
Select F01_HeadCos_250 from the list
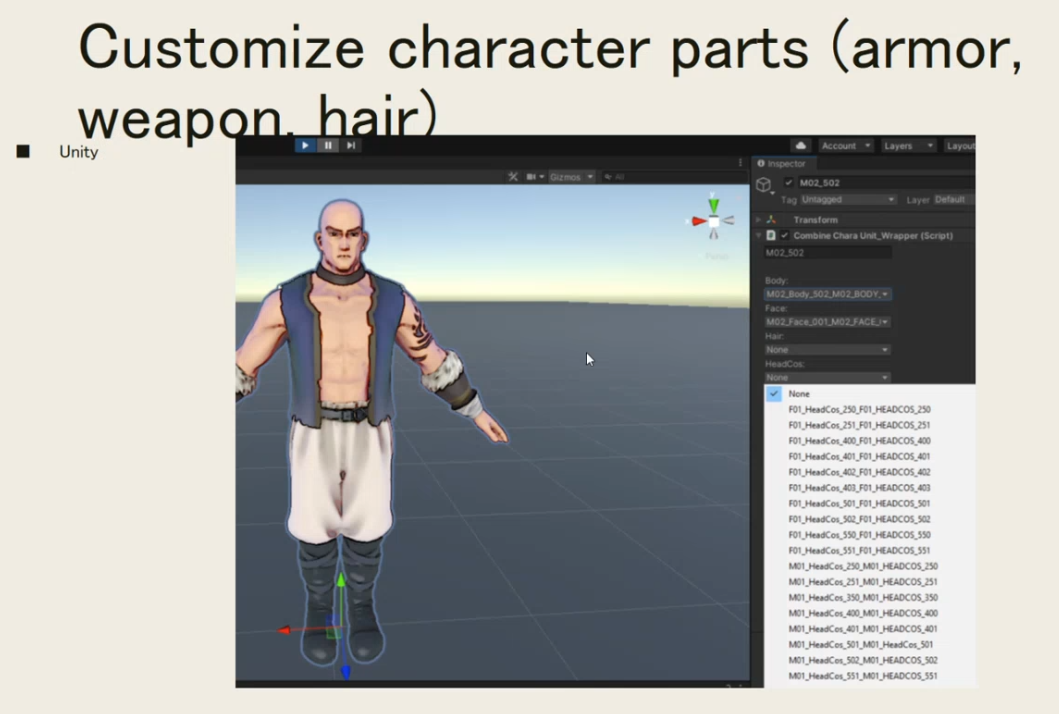pyautogui.click(x=859, y=410)
